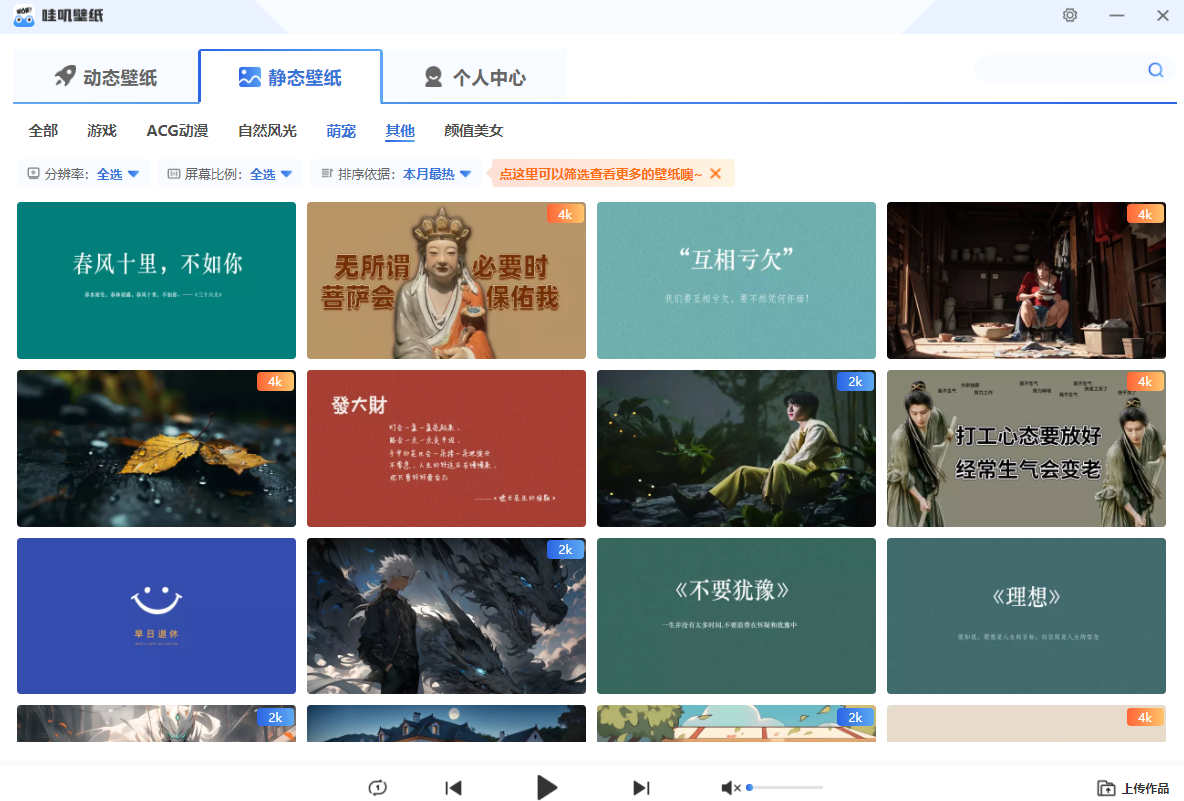1184x801 pixels.
Task: Select the ACG动漫 category filter
Action: tap(177, 130)
